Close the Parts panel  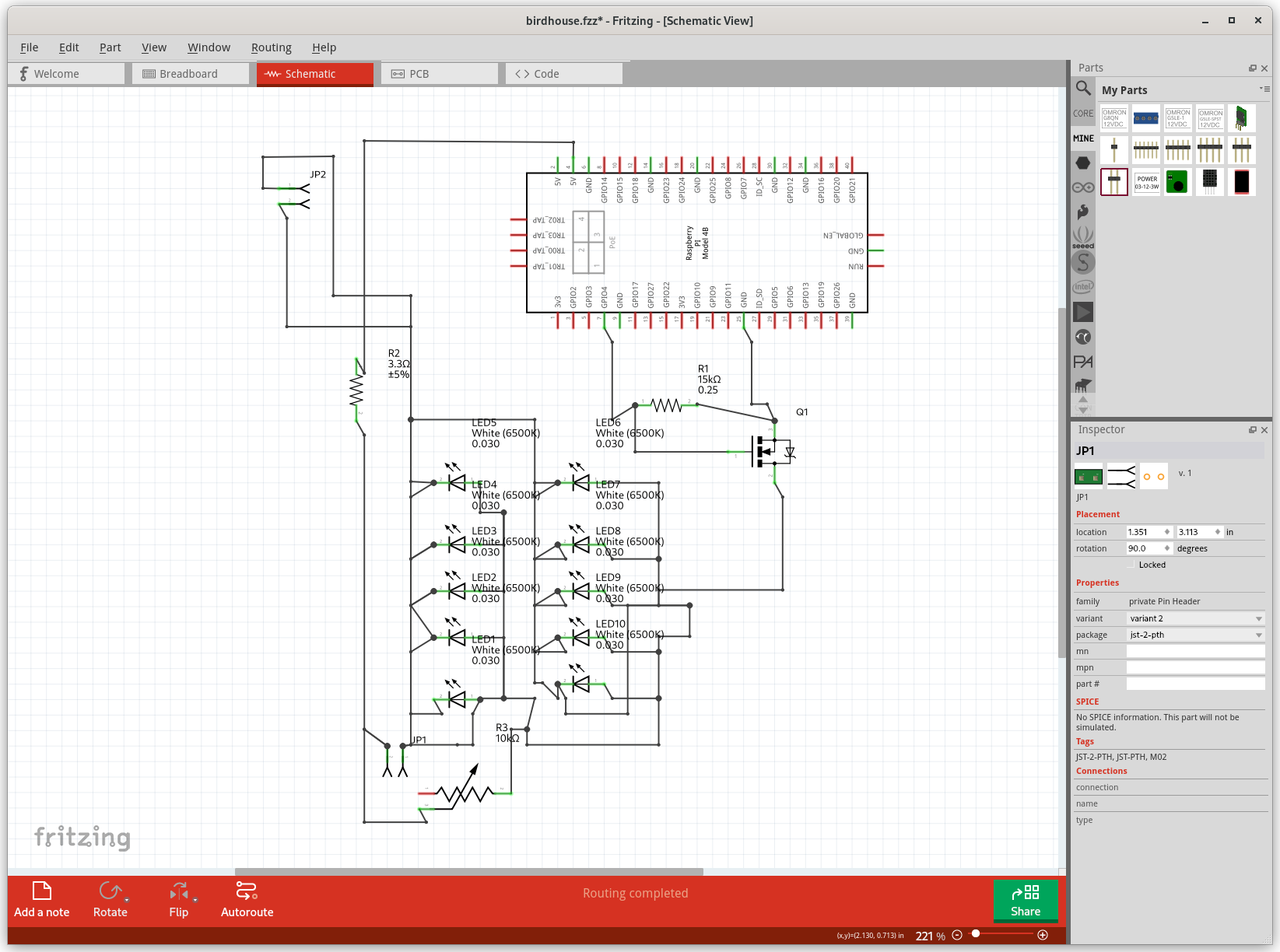[1264, 68]
